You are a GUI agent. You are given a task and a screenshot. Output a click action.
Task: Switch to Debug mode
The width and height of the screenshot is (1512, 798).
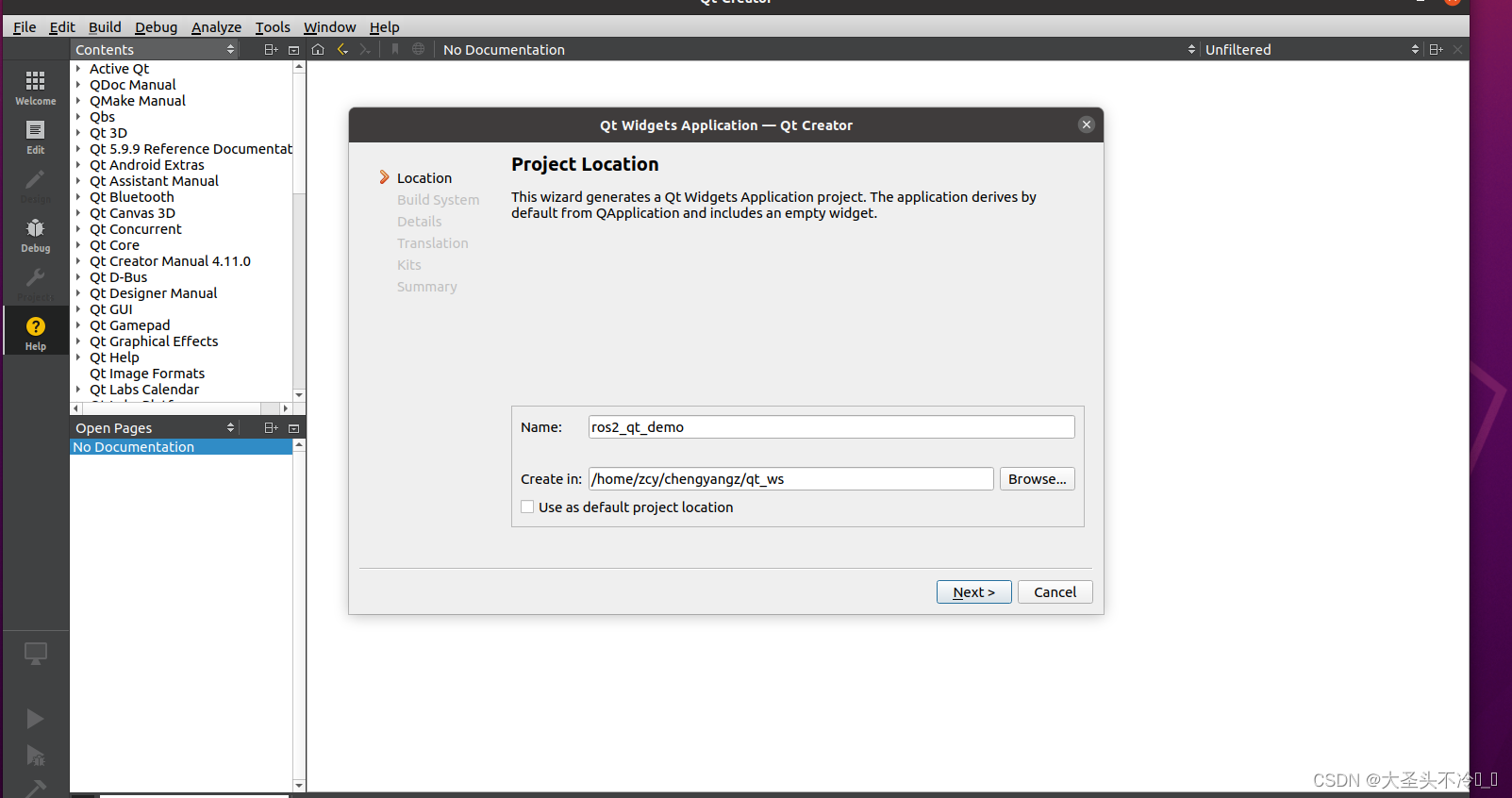pyautogui.click(x=35, y=235)
